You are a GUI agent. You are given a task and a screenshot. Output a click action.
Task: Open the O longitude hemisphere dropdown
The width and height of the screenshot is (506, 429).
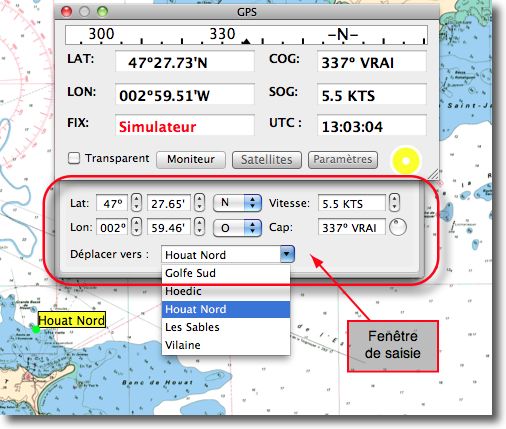pyautogui.click(x=237, y=228)
